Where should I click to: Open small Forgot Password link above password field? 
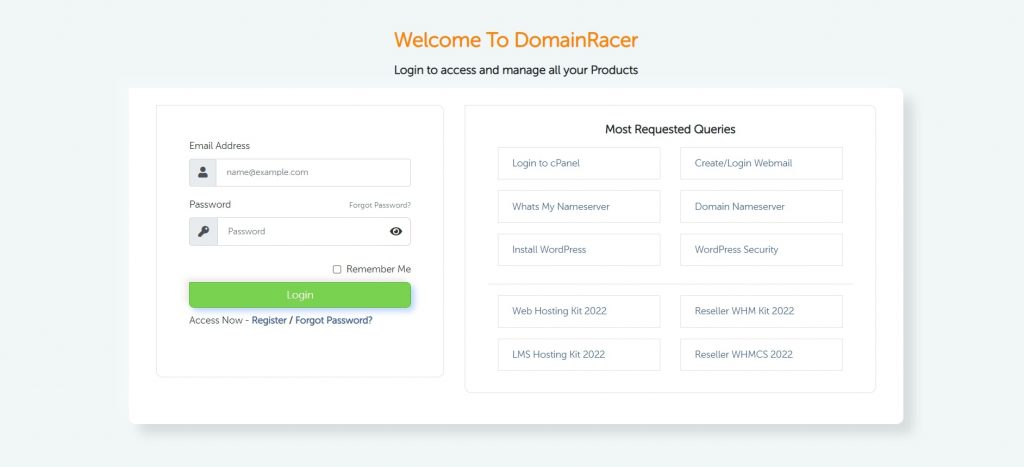coord(379,205)
